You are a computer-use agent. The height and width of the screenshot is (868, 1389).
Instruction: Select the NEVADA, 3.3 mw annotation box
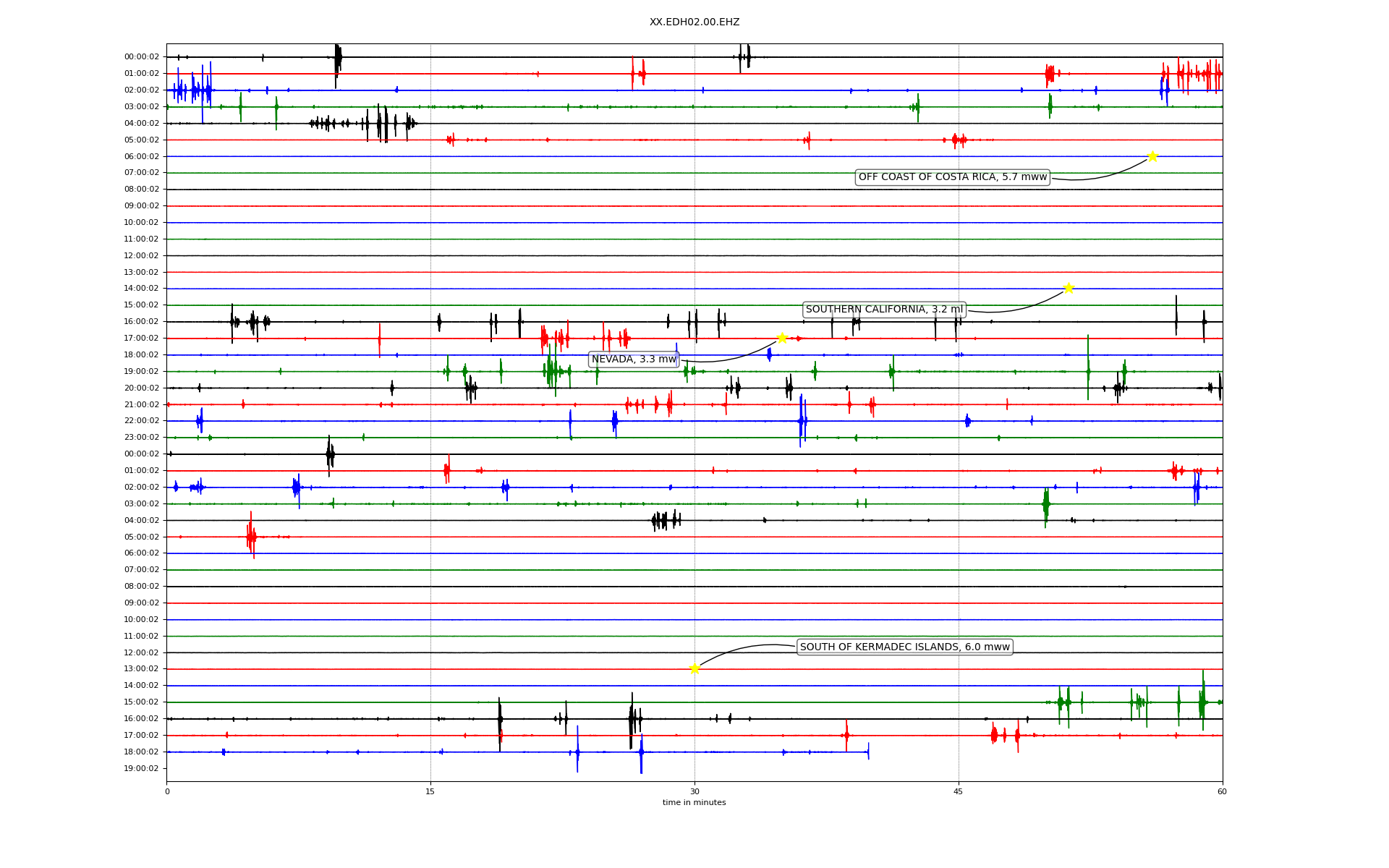[x=634, y=359]
